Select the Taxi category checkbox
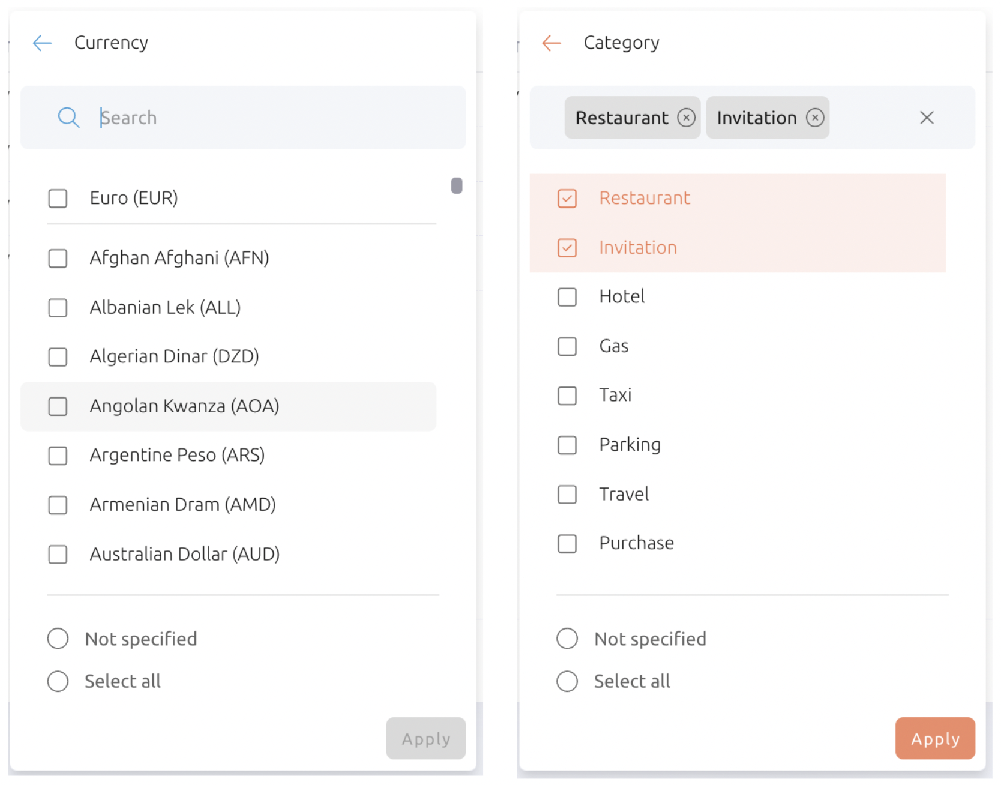Viewport: 1001px width, 785px height. pyautogui.click(x=567, y=396)
